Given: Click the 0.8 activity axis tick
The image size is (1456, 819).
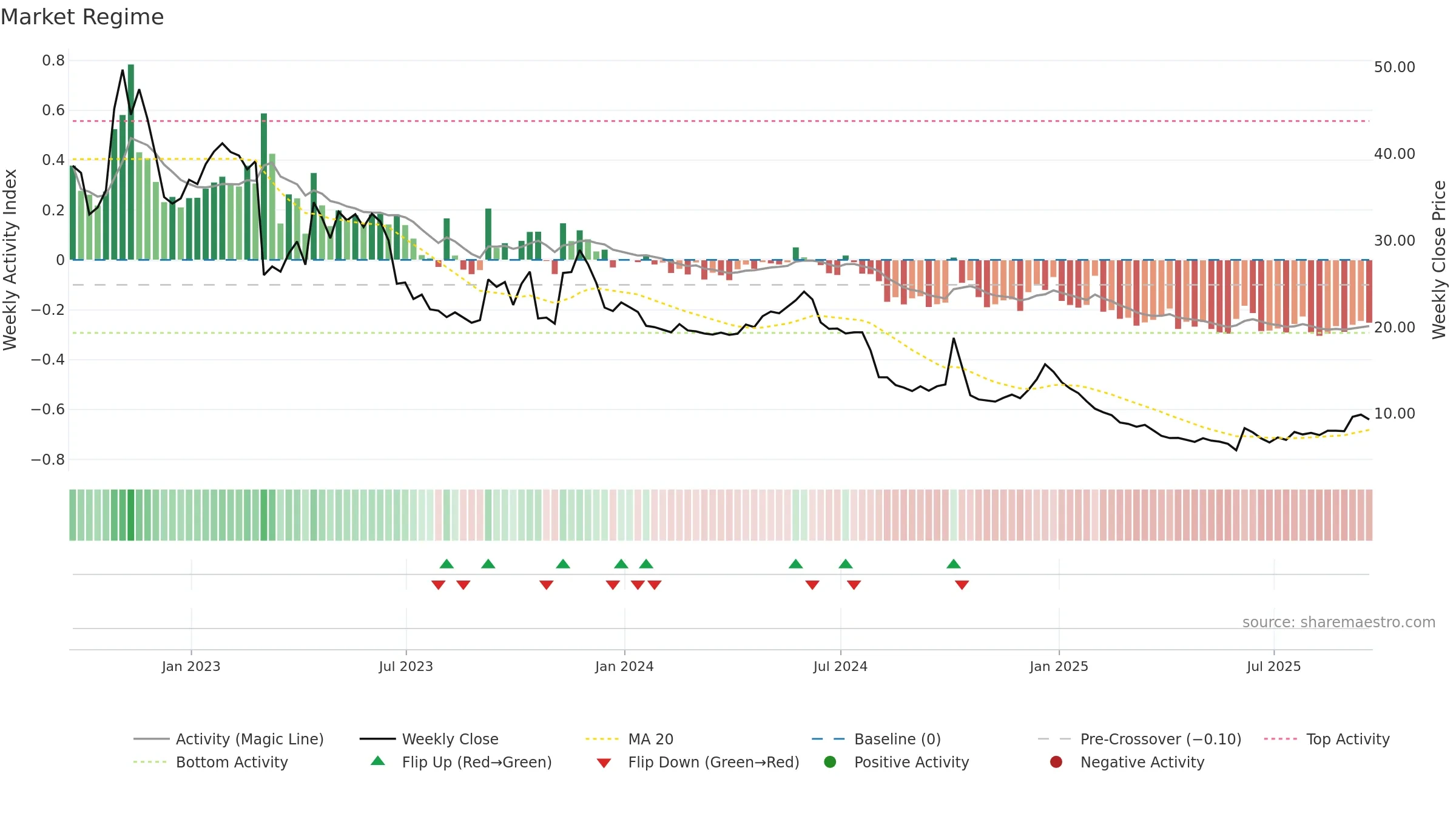Looking at the screenshot, I should point(53,60).
